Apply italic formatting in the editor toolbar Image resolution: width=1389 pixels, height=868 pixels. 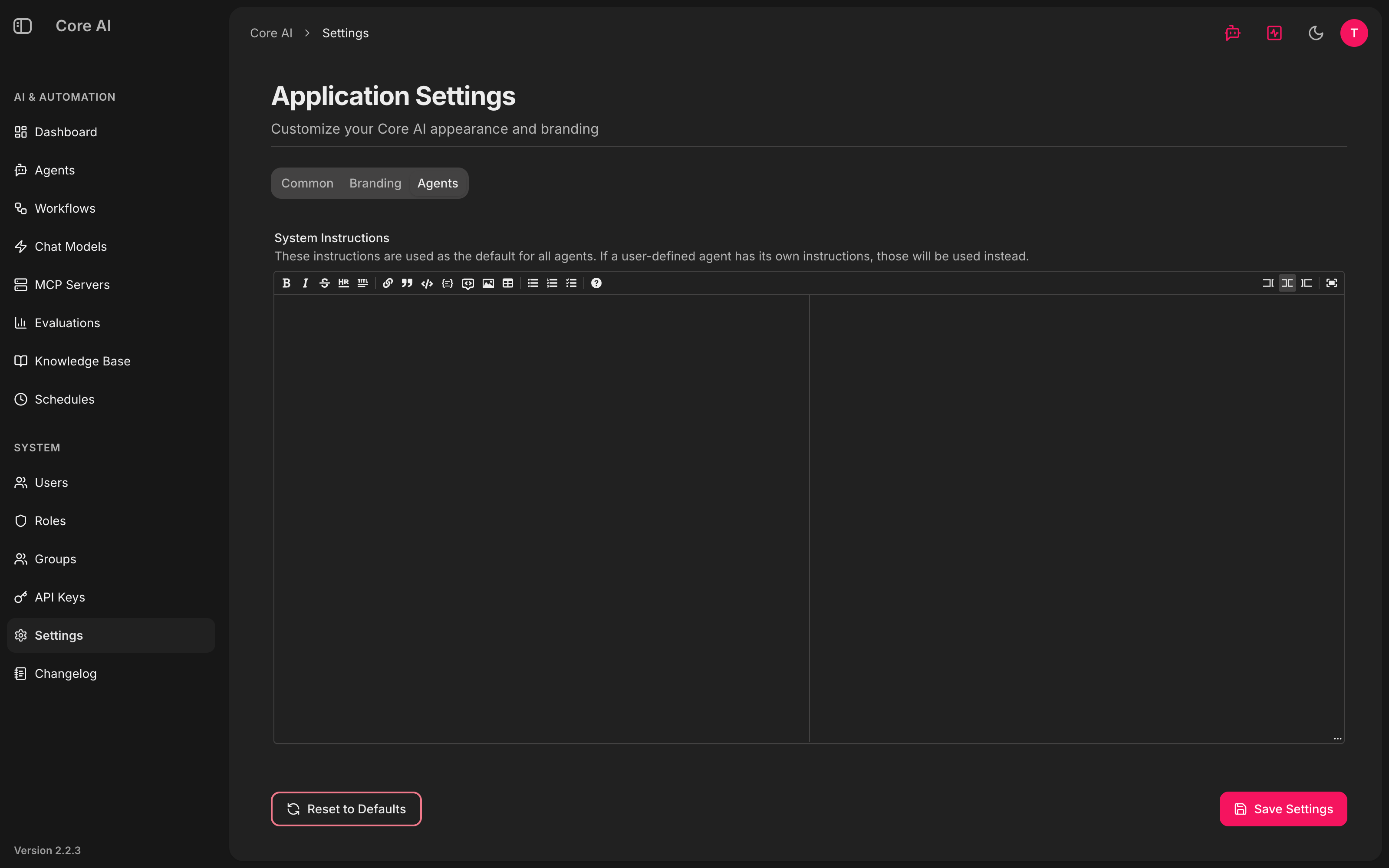[x=305, y=283]
